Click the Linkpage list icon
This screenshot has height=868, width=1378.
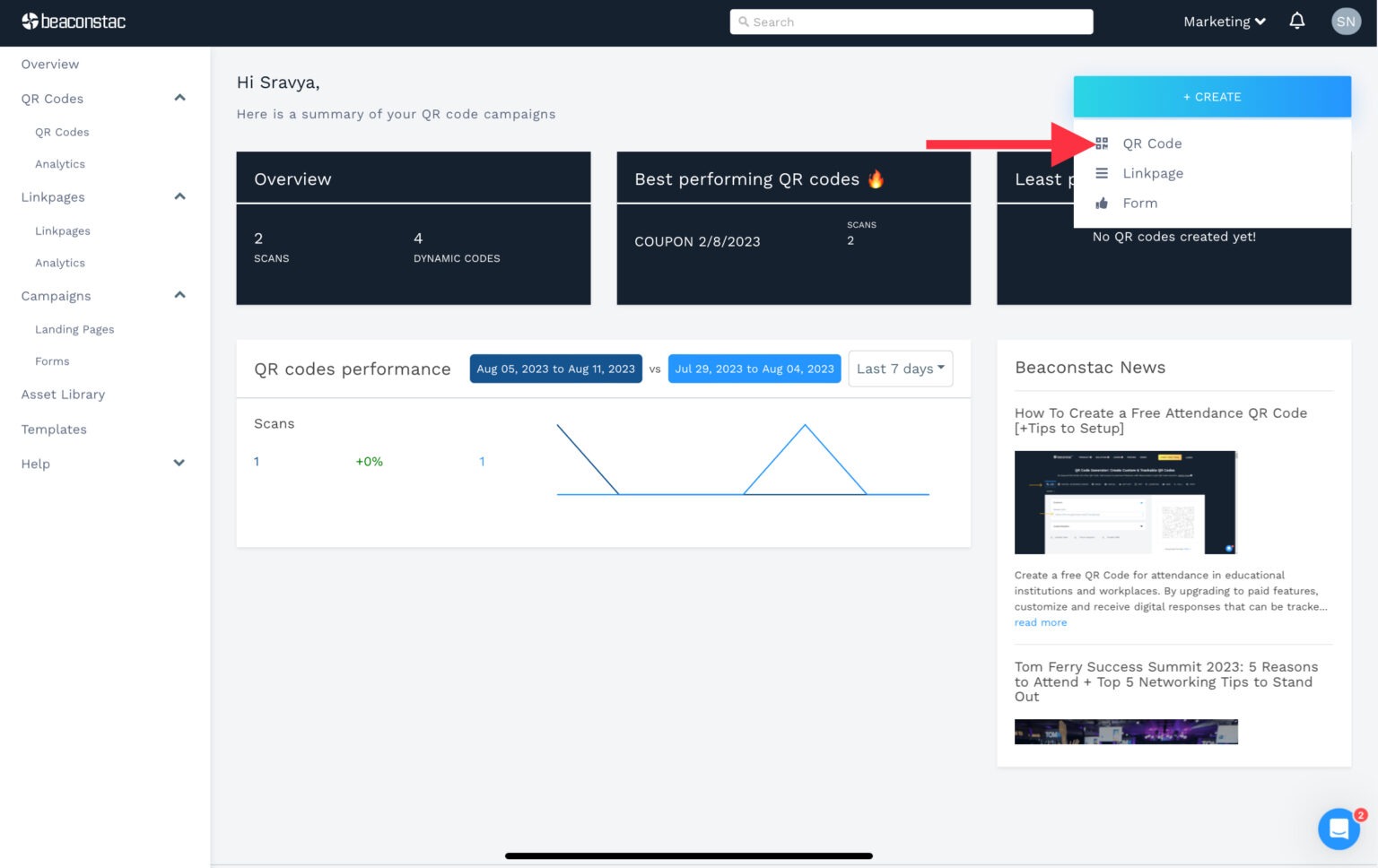(1102, 173)
